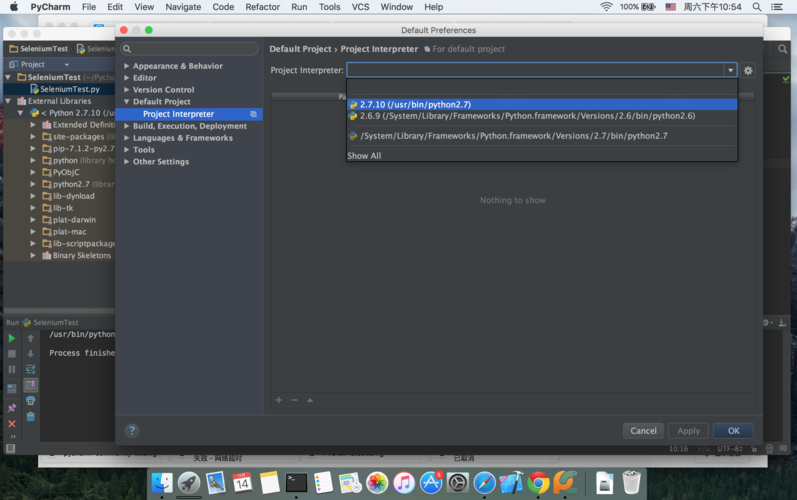797x500 pixels.
Task: Click the Cancel button
Action: pyautogui.click(x=643, y=431)
